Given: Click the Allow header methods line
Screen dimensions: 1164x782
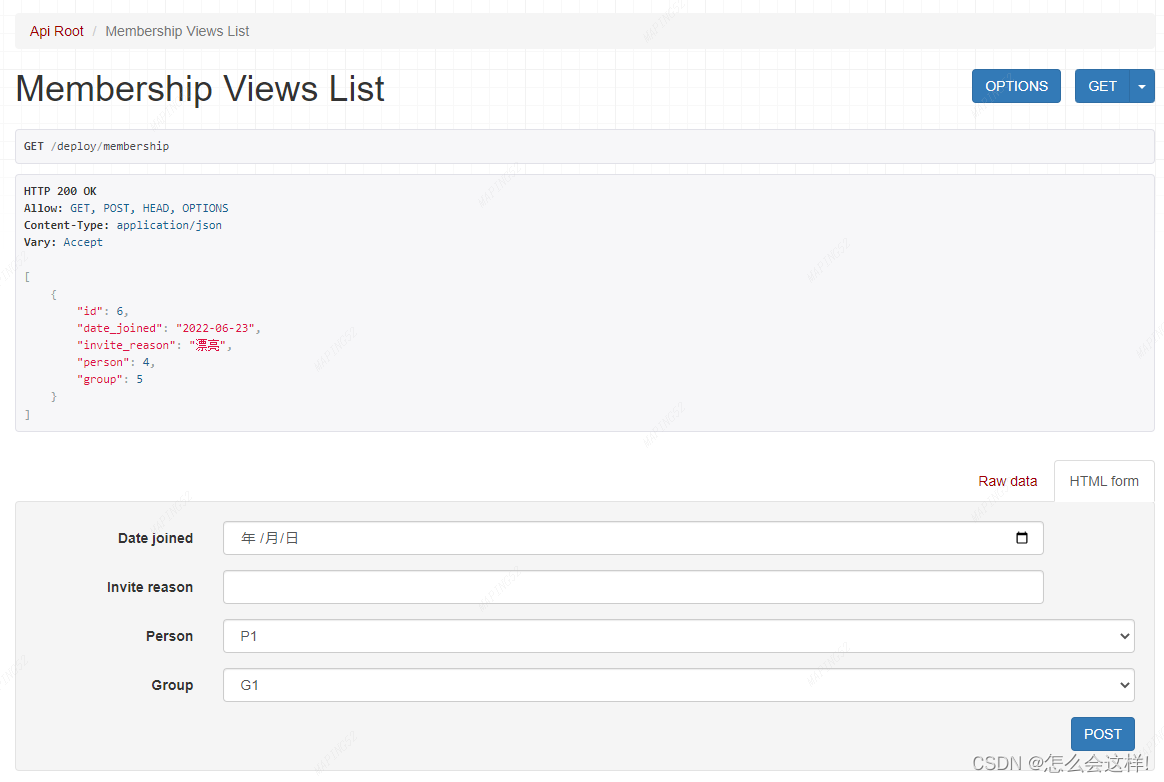Looking at the screenshot, I should [x=126, y=208].
